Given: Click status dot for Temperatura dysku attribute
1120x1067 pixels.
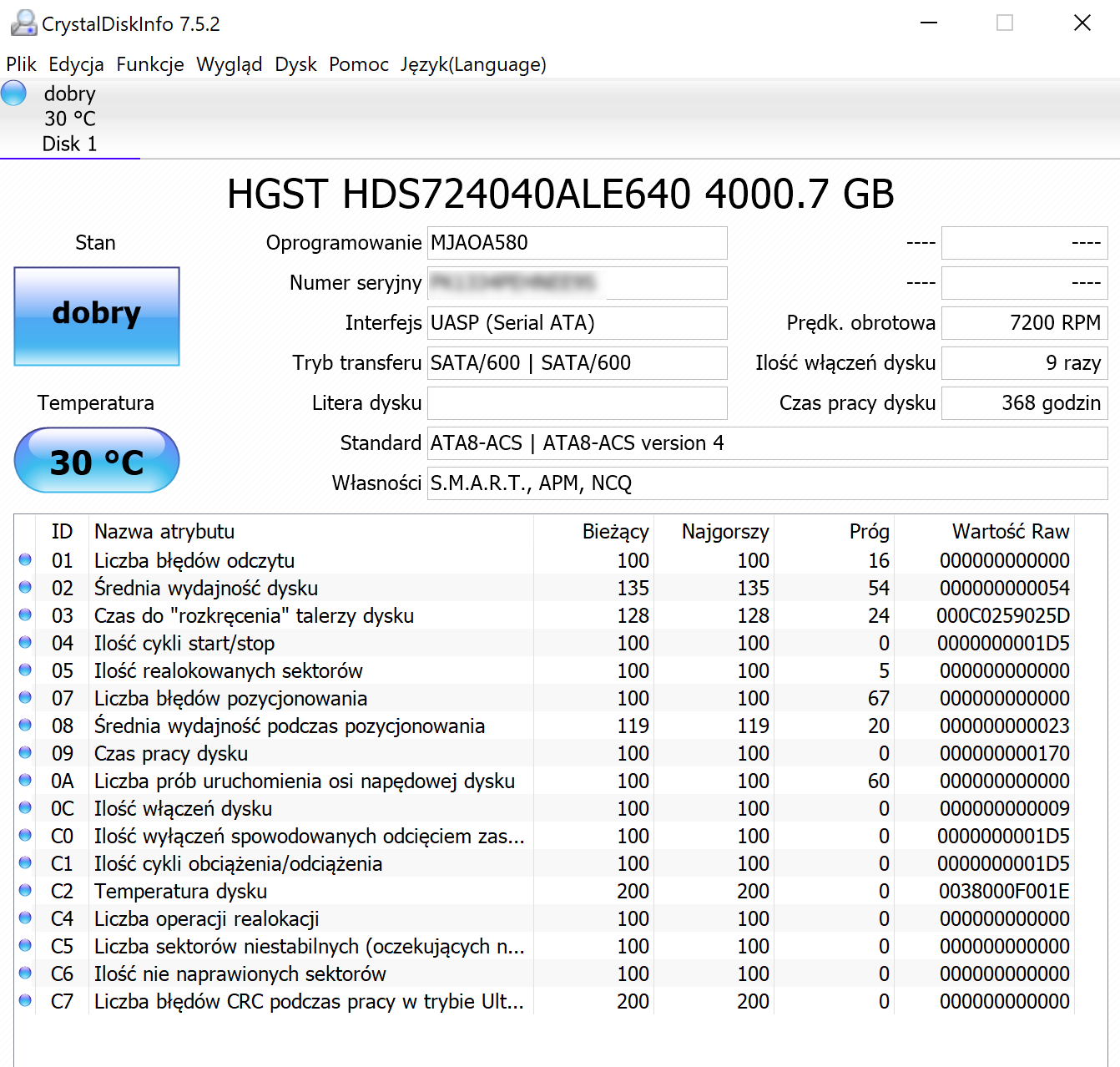Looking at the screenshot, I should pyautogui.click(x=25, y=891).
